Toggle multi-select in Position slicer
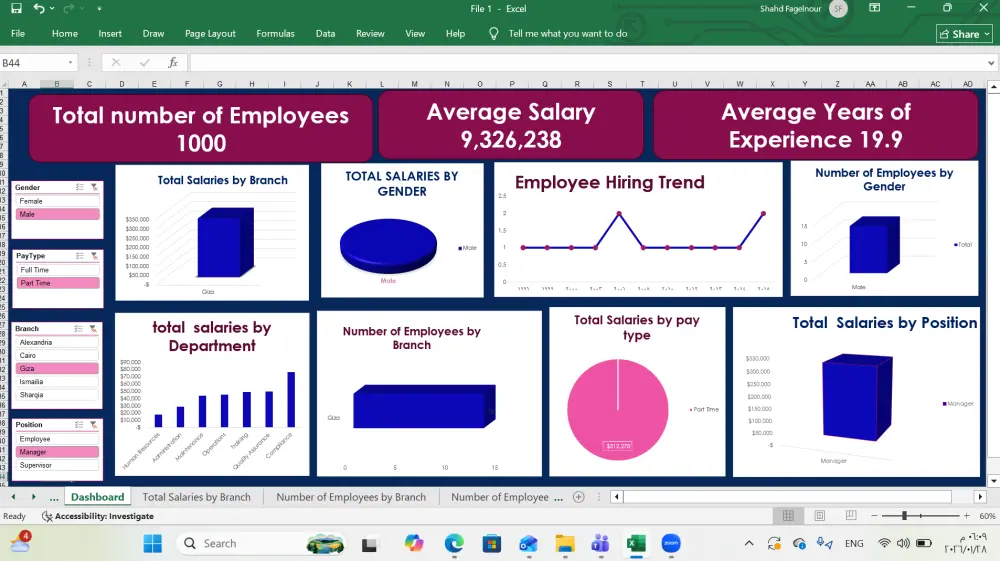 (79, 425)
